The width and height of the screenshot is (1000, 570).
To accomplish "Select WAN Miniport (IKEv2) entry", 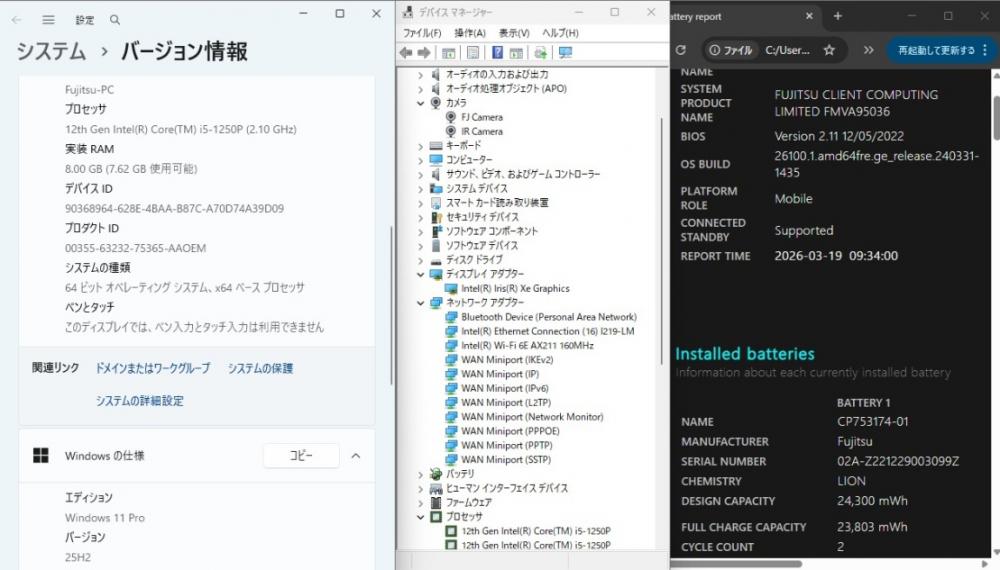I will tap(507, 360).
